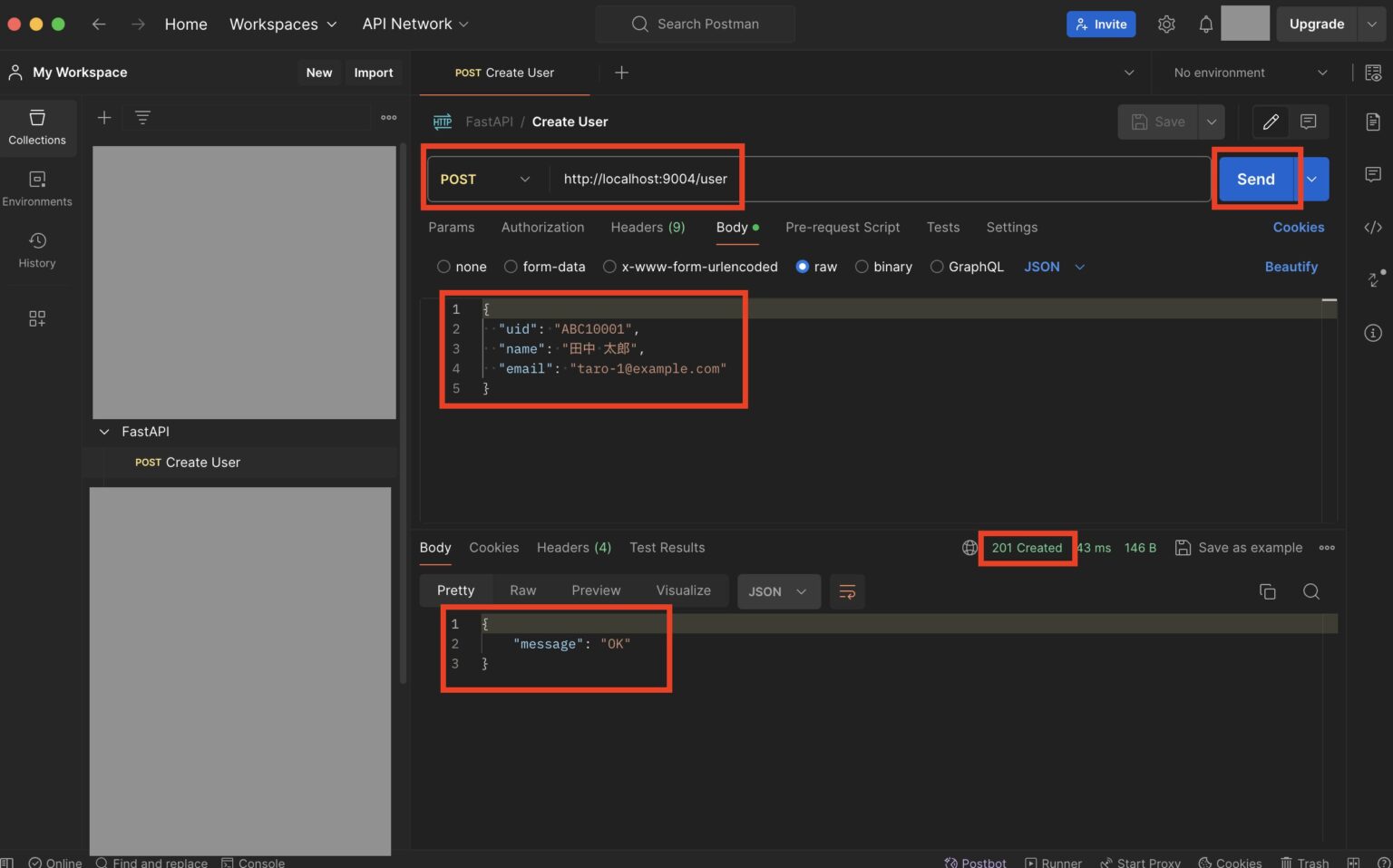Image resolution: width=1393 pixels, height=868 pixels.
Task: Open request info icon in right sidebar
Action: pyautogui.click(x=1372, y=333)
